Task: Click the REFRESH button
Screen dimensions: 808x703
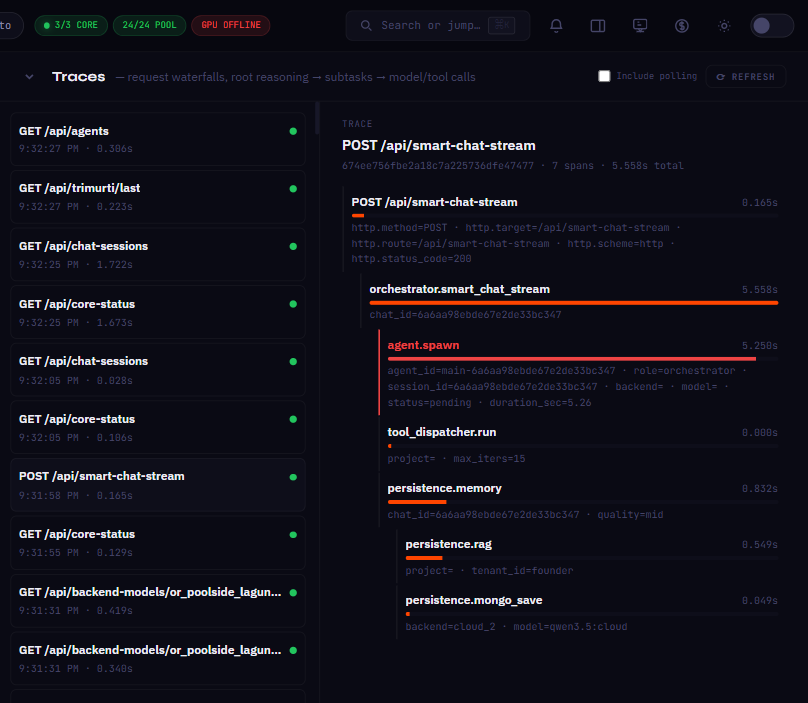Action: [745, 76]
